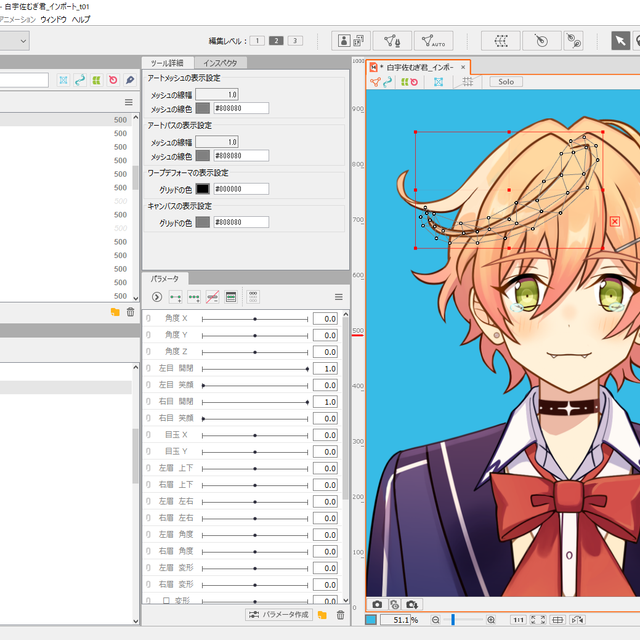Image resolution: width=640 pixels, height=640 pixels.
Task: Click the グリッドの色 black color swatch
Action: pos(202,188)
